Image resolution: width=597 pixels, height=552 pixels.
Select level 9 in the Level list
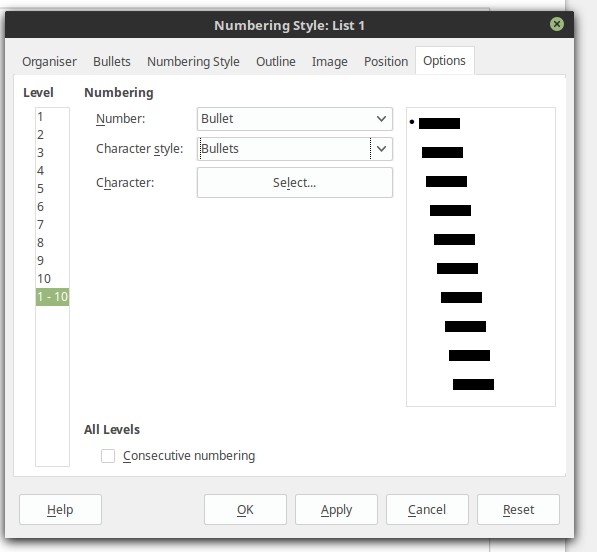coord(53,261)
